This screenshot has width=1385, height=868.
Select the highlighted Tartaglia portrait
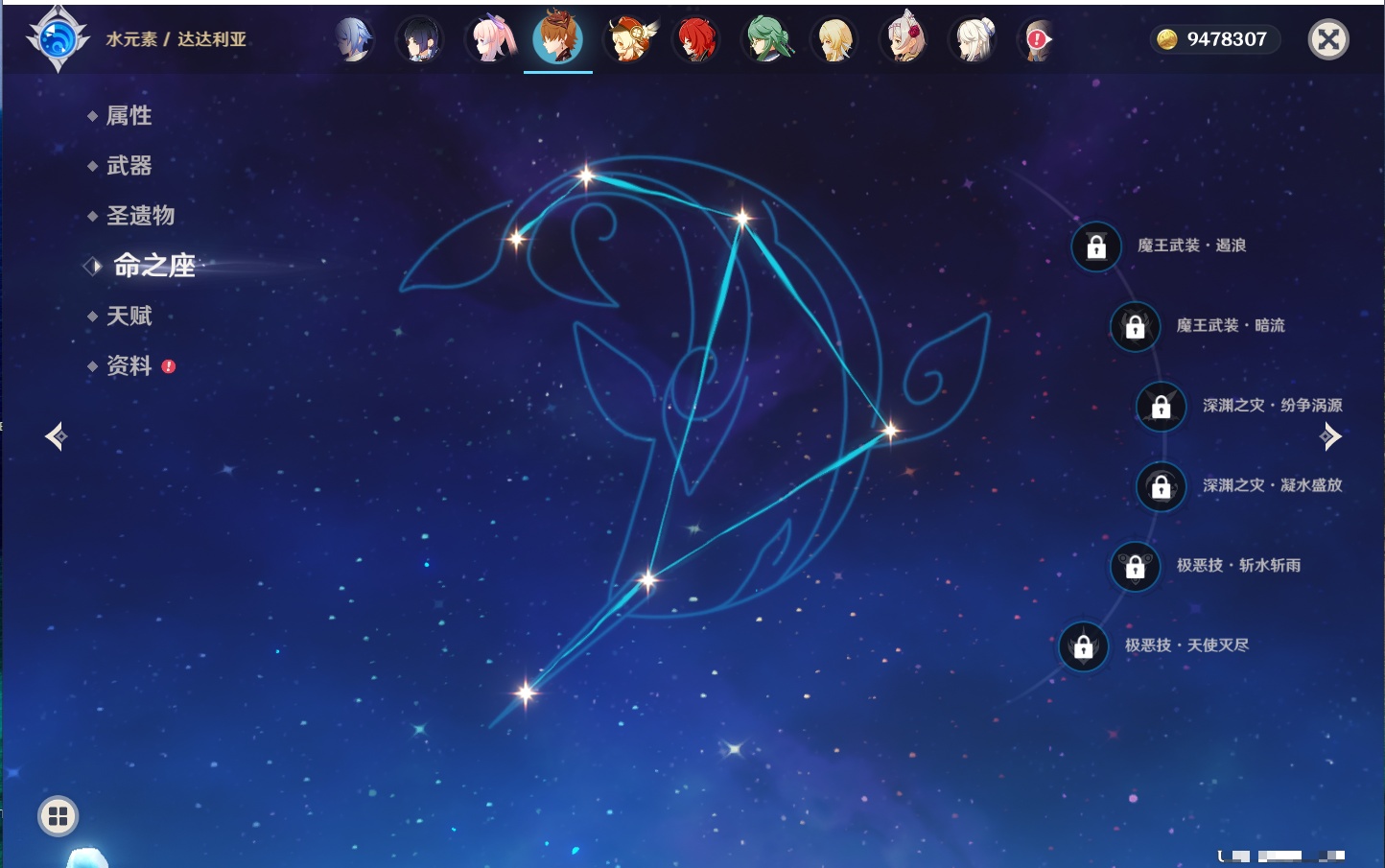point(558,38)
